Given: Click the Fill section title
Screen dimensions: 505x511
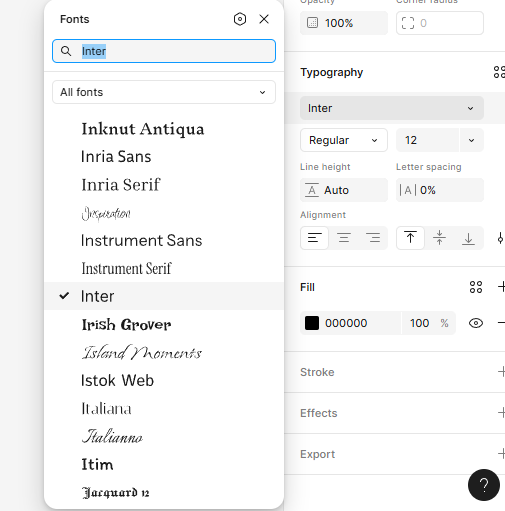Looking at the screenshot, I should coord(307,287).
